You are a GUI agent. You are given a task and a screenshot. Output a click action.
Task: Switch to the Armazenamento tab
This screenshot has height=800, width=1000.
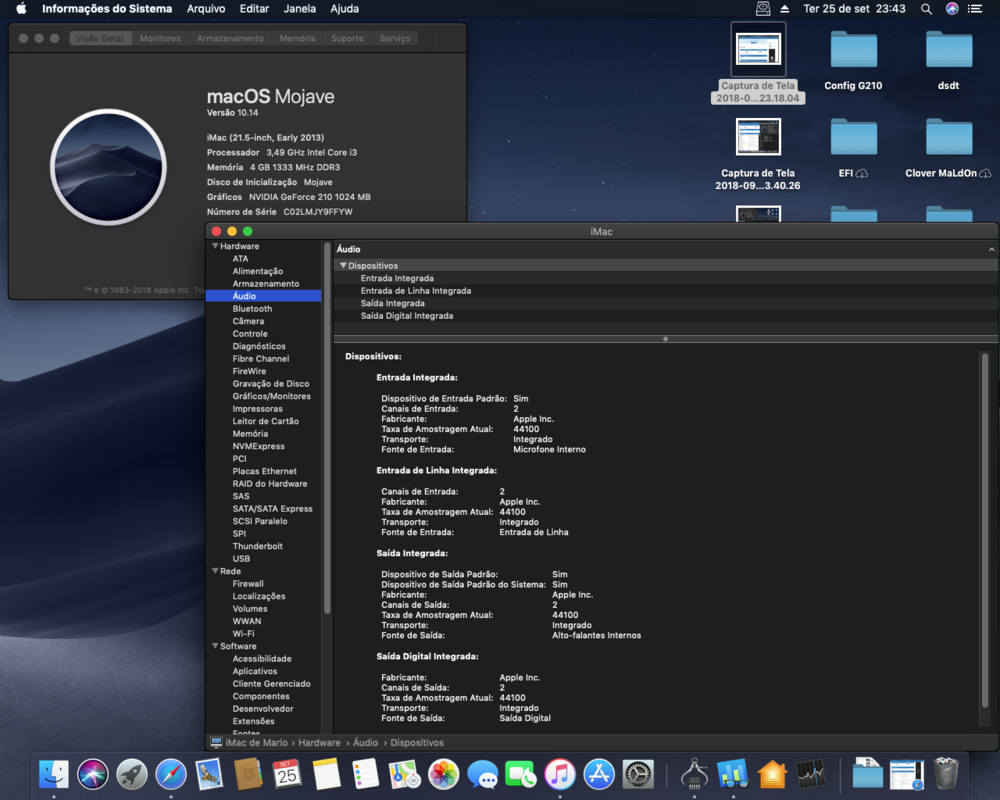click(x=230, y=38)
